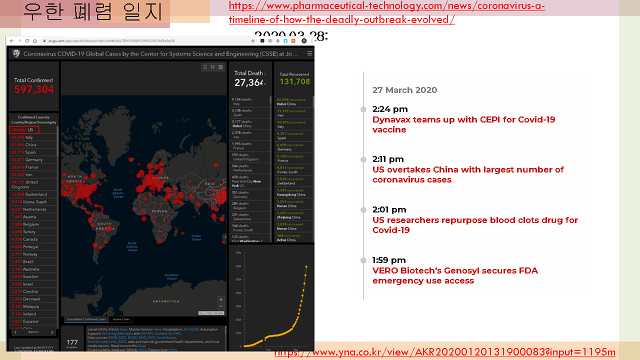This screenshot has height=360, width=640.
Task: Go to next country list page arrow
Action: click(52, 333)
